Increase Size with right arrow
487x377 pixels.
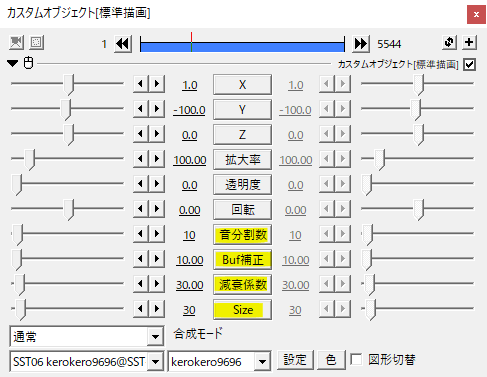pos(157,309)
